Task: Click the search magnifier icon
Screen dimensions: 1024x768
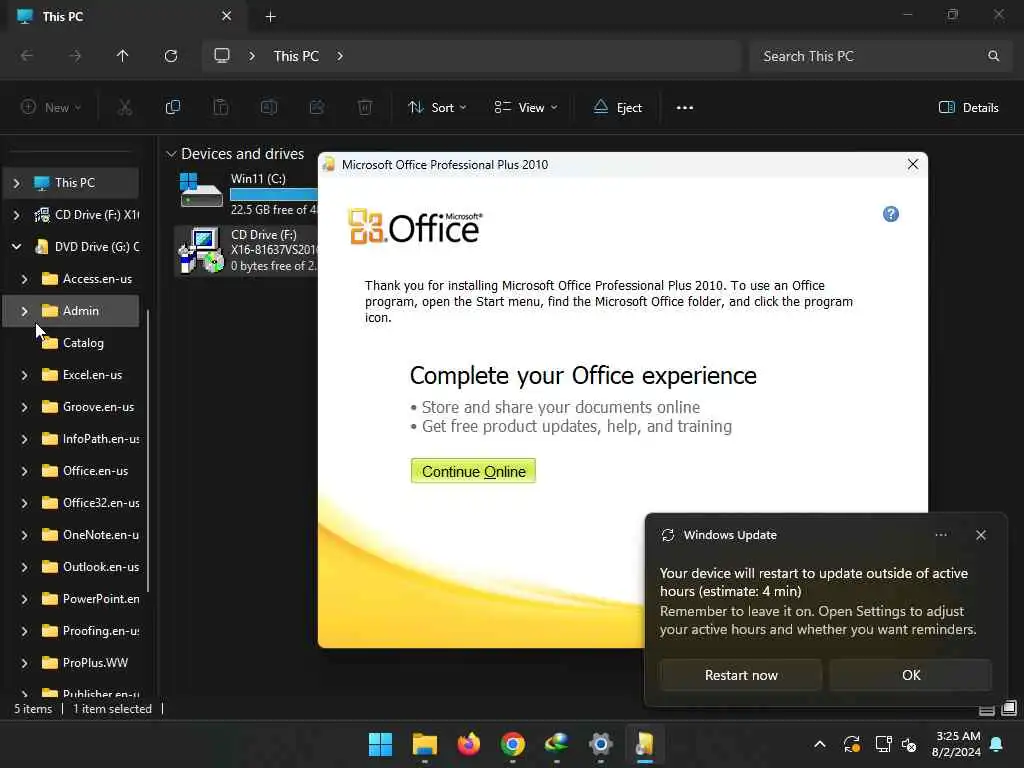Action: [x=993, y=56]
